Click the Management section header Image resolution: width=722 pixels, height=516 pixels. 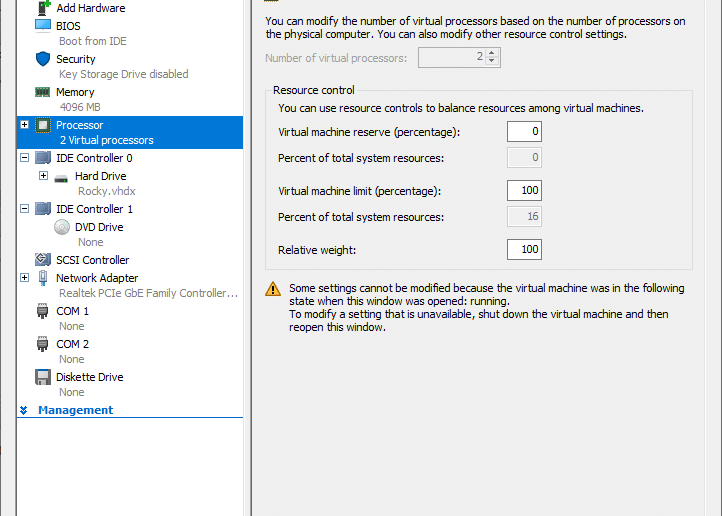[x=75, y=410]
